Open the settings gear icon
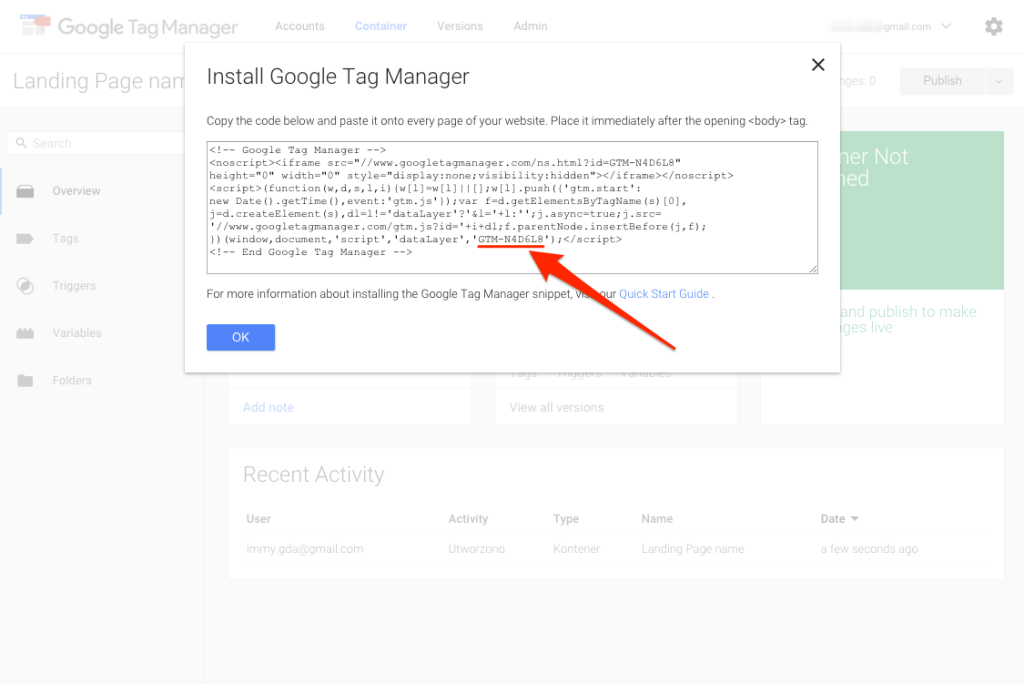This screenshot has width=1024, height=684. coord(993,27)
